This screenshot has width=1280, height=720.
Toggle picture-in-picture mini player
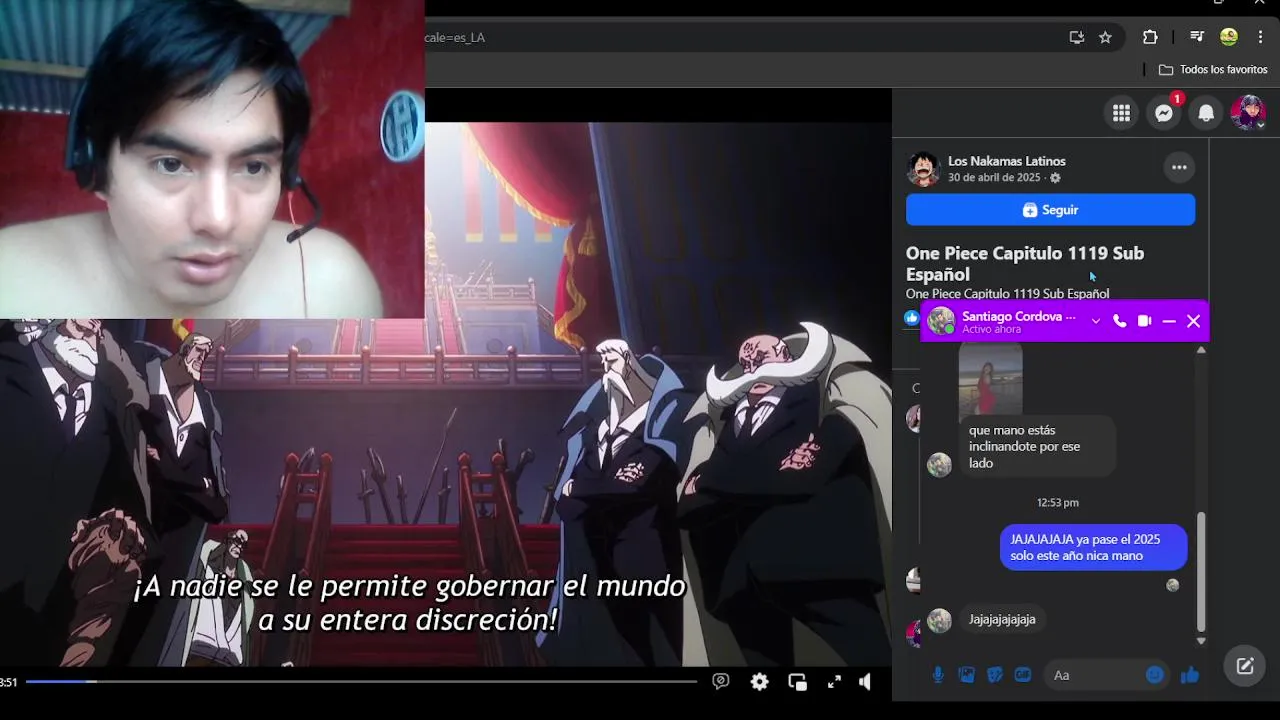[797, 682]
